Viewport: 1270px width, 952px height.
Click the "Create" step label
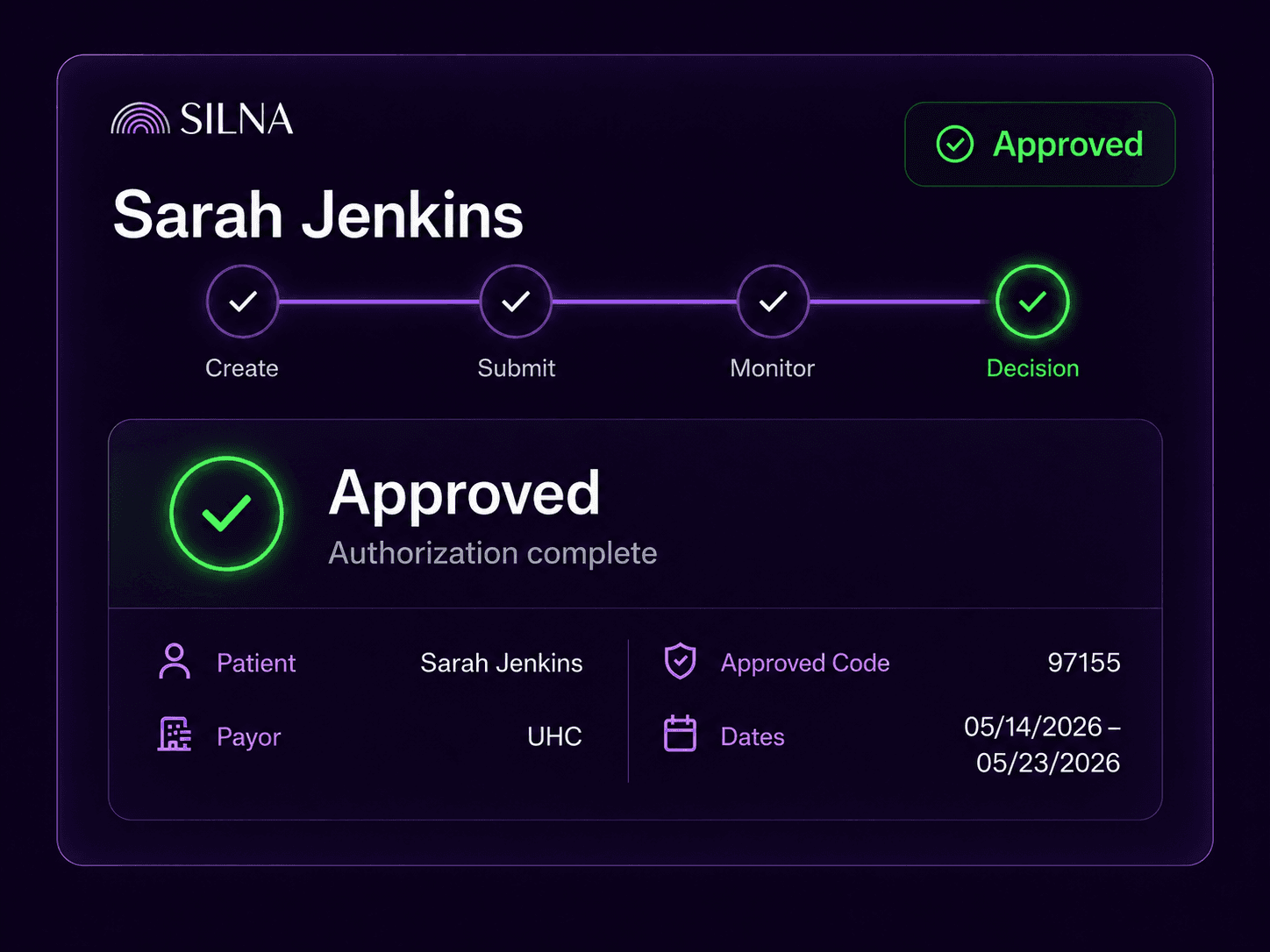tap(242, 368)
